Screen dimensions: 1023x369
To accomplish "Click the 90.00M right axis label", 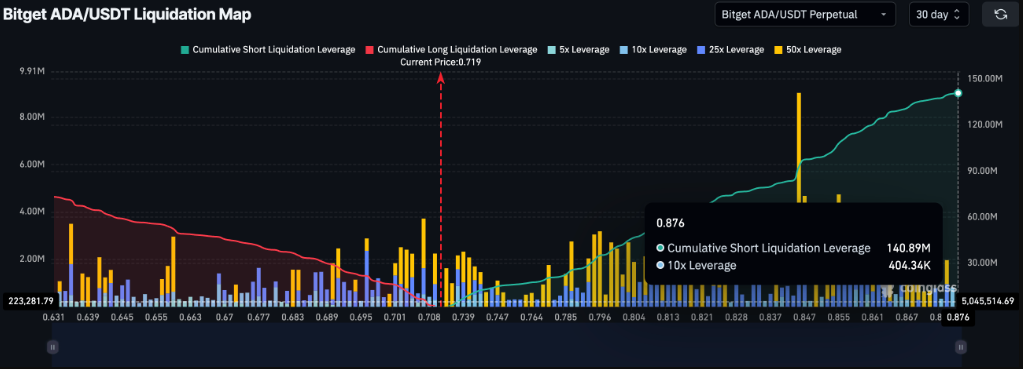I will (983, 170).
